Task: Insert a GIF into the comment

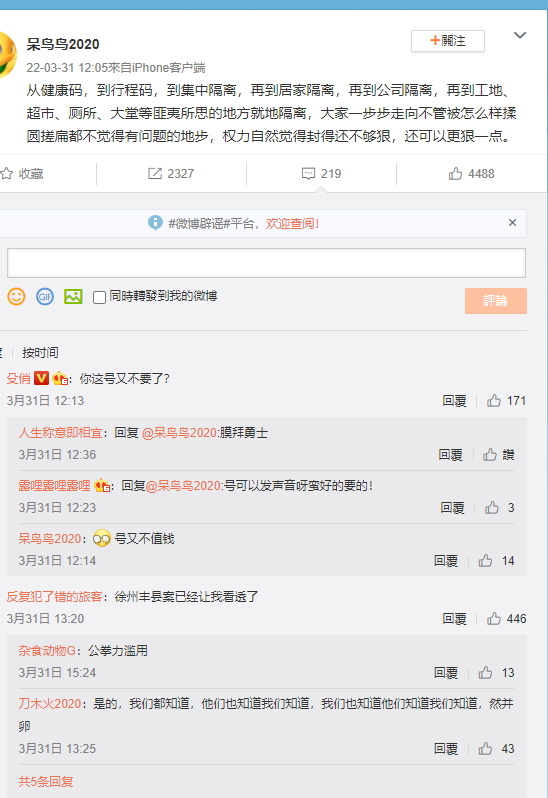Action: pyautogui.click(x=45, y=296)
